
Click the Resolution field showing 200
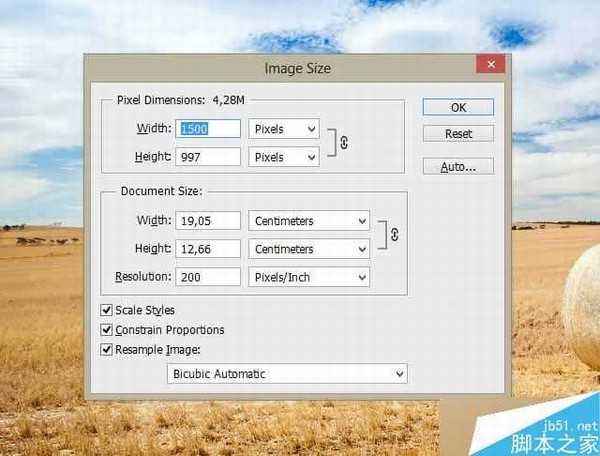point(209,277)
